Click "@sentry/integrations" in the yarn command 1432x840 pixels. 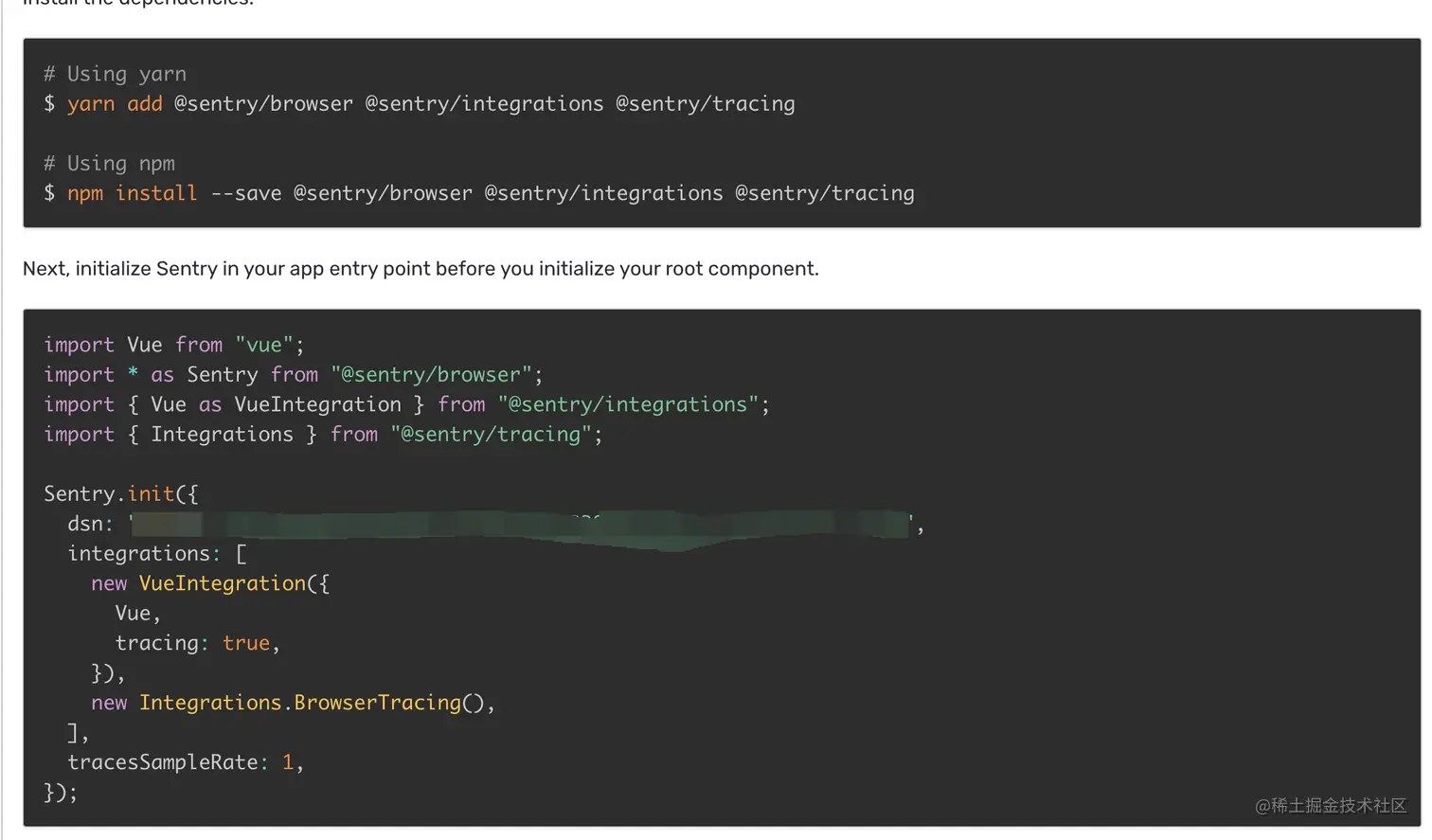484,104
